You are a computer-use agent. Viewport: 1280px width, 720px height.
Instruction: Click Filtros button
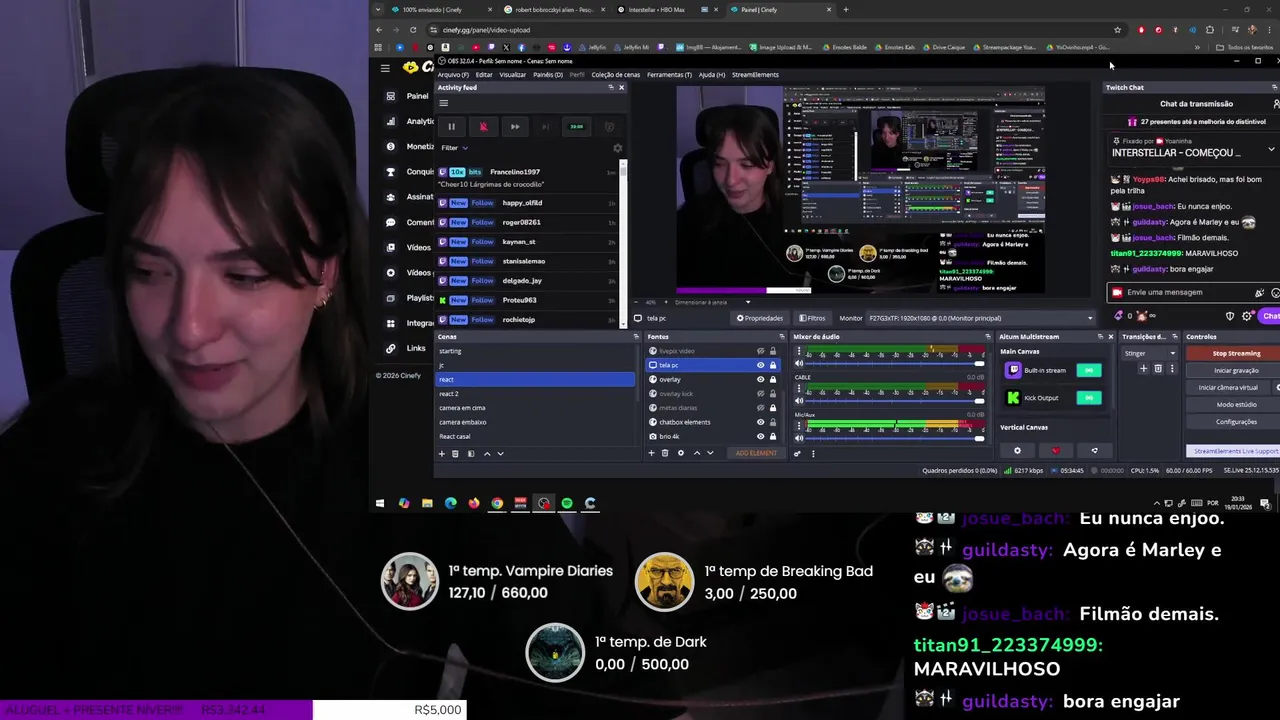812,318
